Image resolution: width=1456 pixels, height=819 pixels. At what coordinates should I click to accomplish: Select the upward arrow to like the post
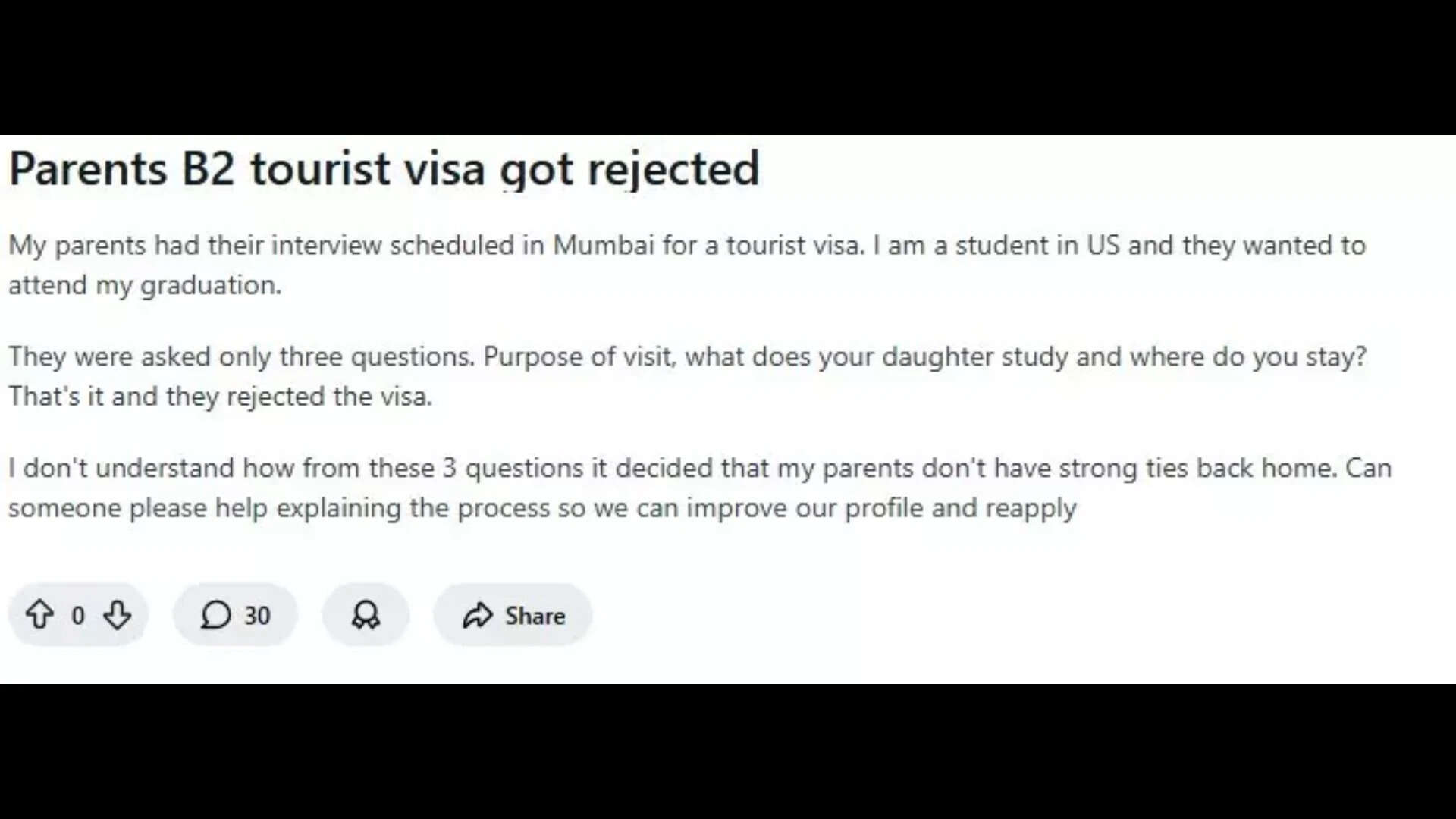(41, 616)
